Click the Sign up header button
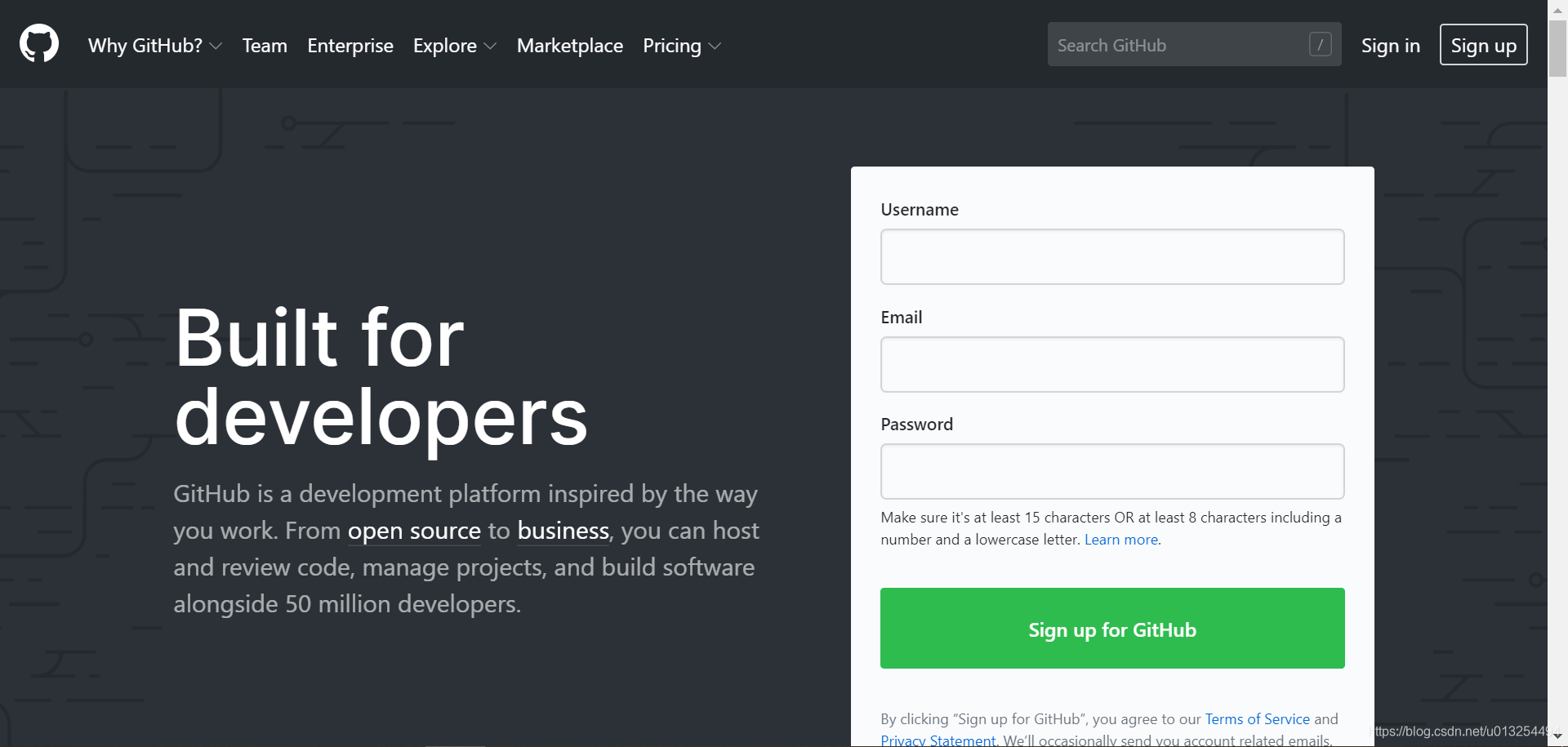1568x747 pixels. [x=1483, y=44]
